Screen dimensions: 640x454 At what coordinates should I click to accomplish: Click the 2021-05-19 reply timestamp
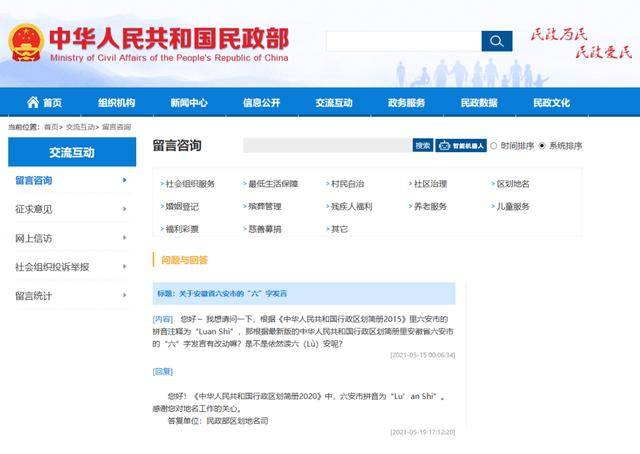pos(422,432)
